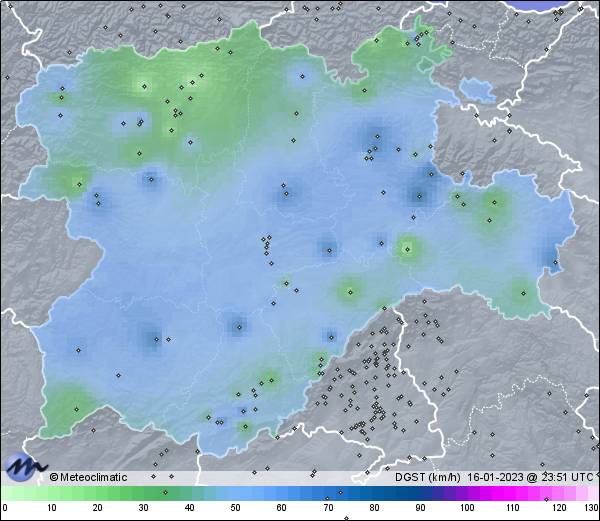Click the 70 label on the scale

(x=328, y=508)
